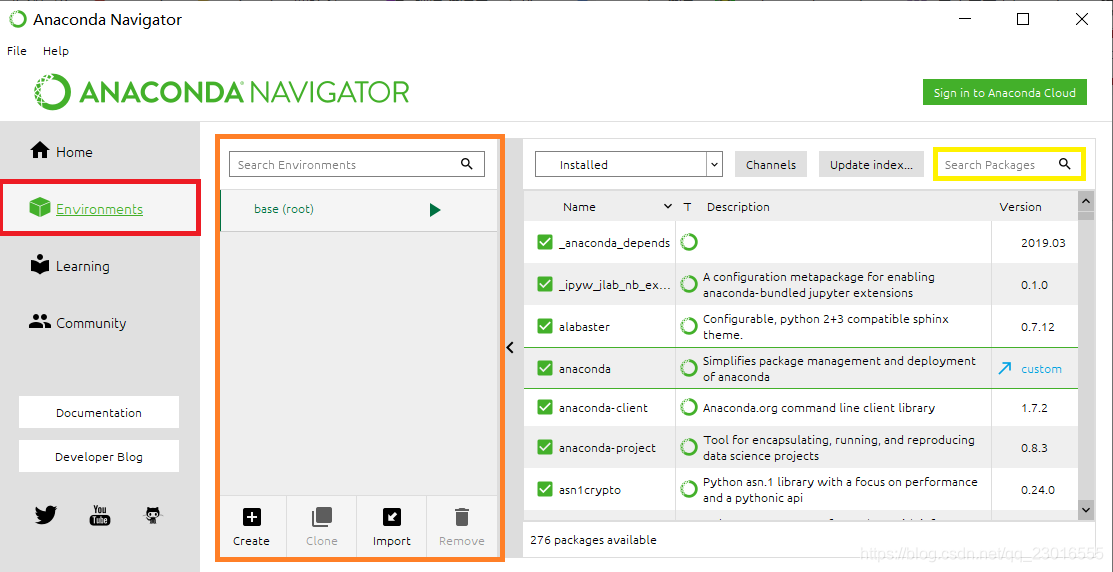
Task: Click the Channels button
Action: tap(771, 165)
